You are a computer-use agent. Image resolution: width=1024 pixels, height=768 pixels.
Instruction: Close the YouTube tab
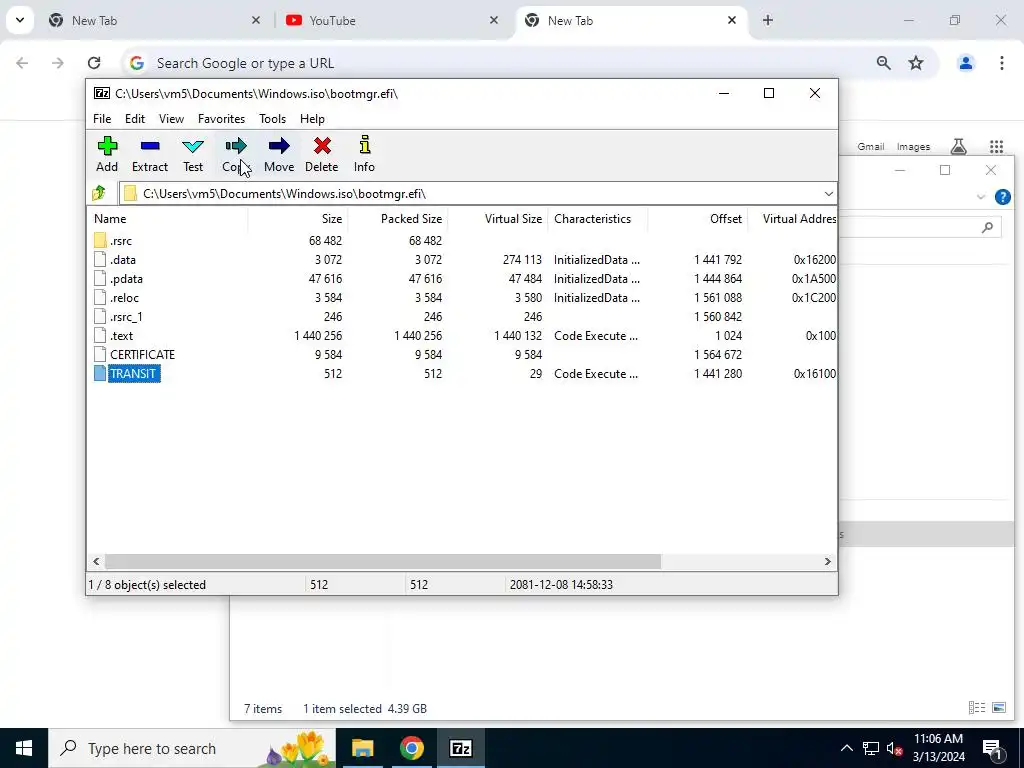click(x=494, y=20)
